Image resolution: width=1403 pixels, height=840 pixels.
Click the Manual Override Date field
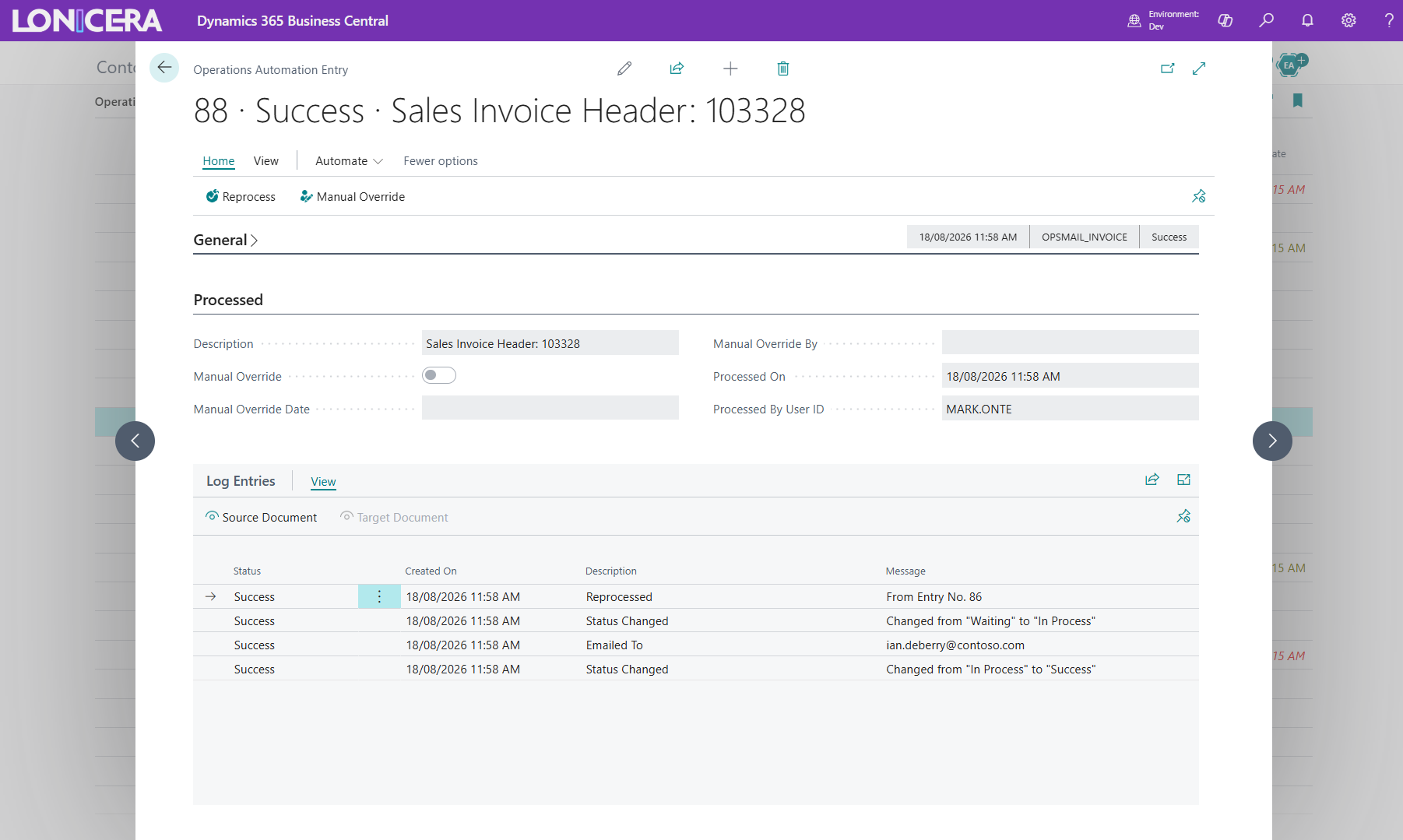coord(550,409)
